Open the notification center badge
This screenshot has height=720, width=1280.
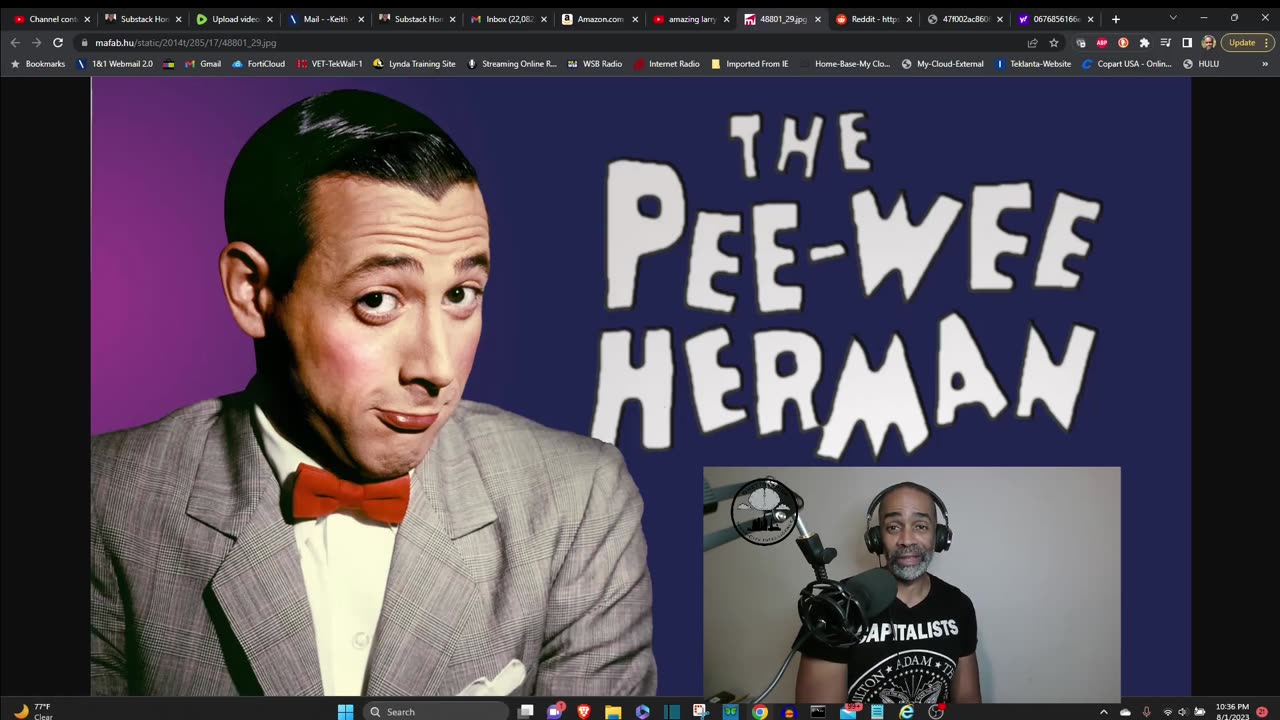coord(1262,712)
